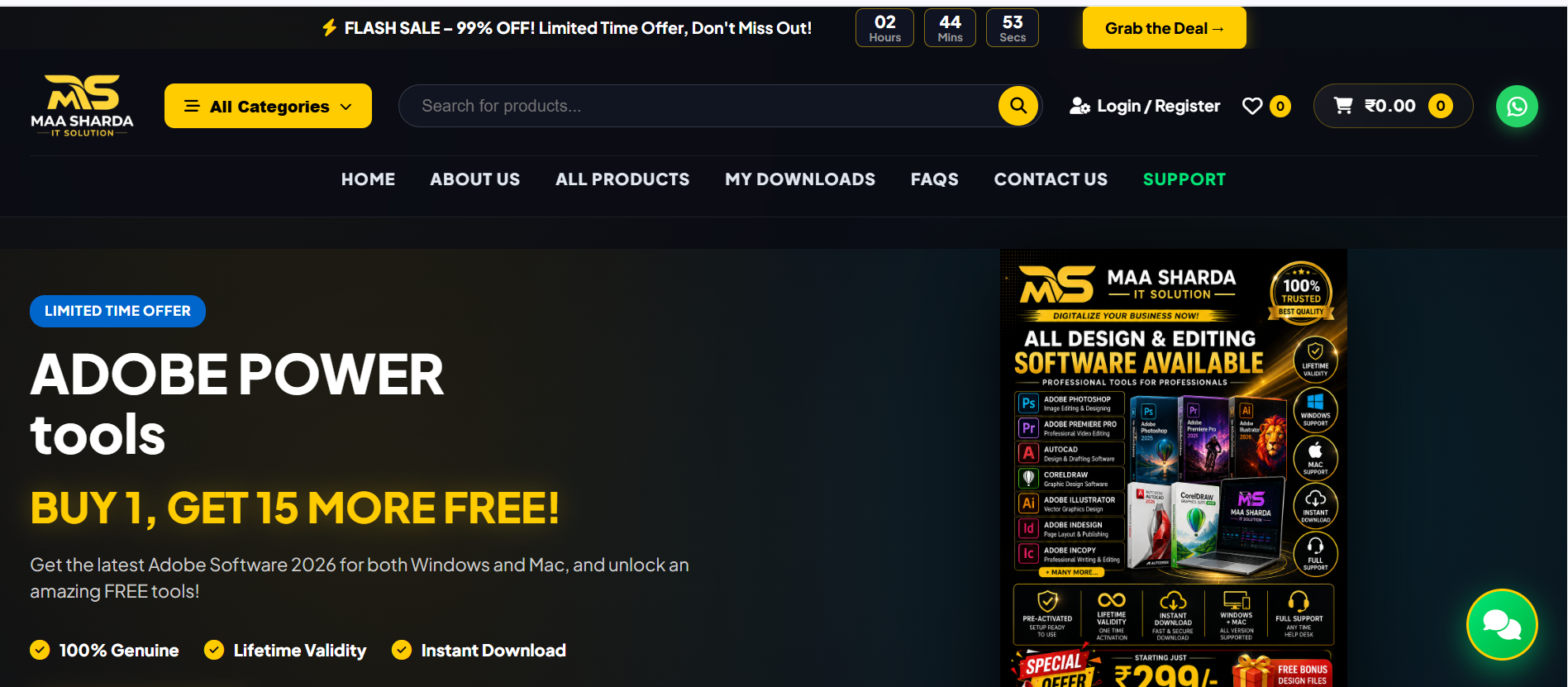This screenshot has width=1568, height=687.
Task: Click the Hours countdown box
Action: point(884,28)
